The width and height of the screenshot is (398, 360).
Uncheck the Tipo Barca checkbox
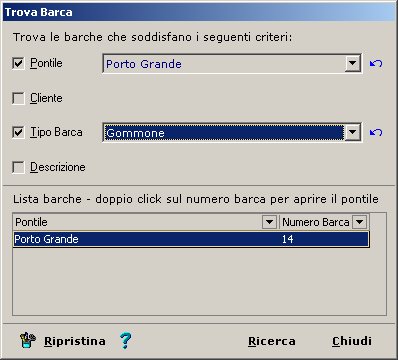(x=18, y=132)
